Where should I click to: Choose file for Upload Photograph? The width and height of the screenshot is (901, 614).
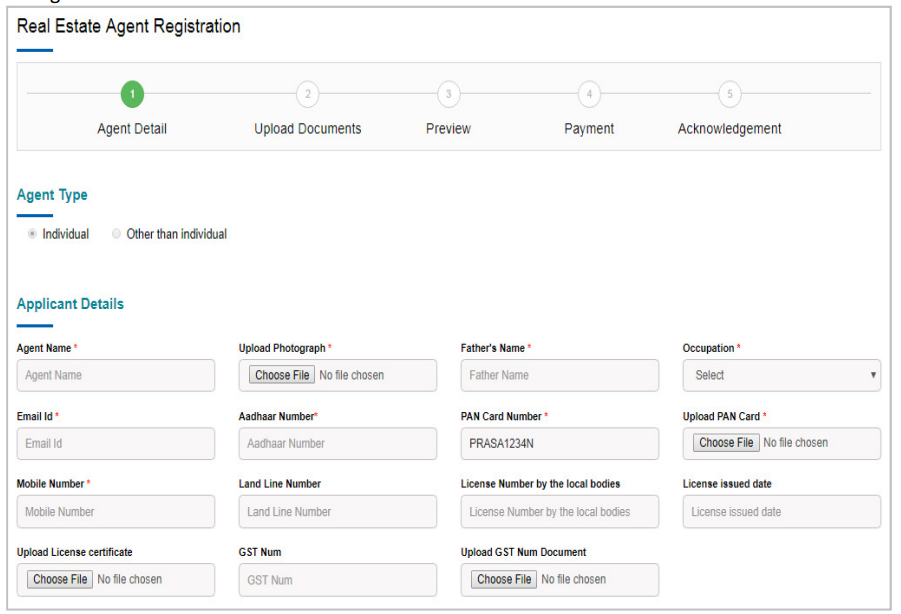(282, 375)
